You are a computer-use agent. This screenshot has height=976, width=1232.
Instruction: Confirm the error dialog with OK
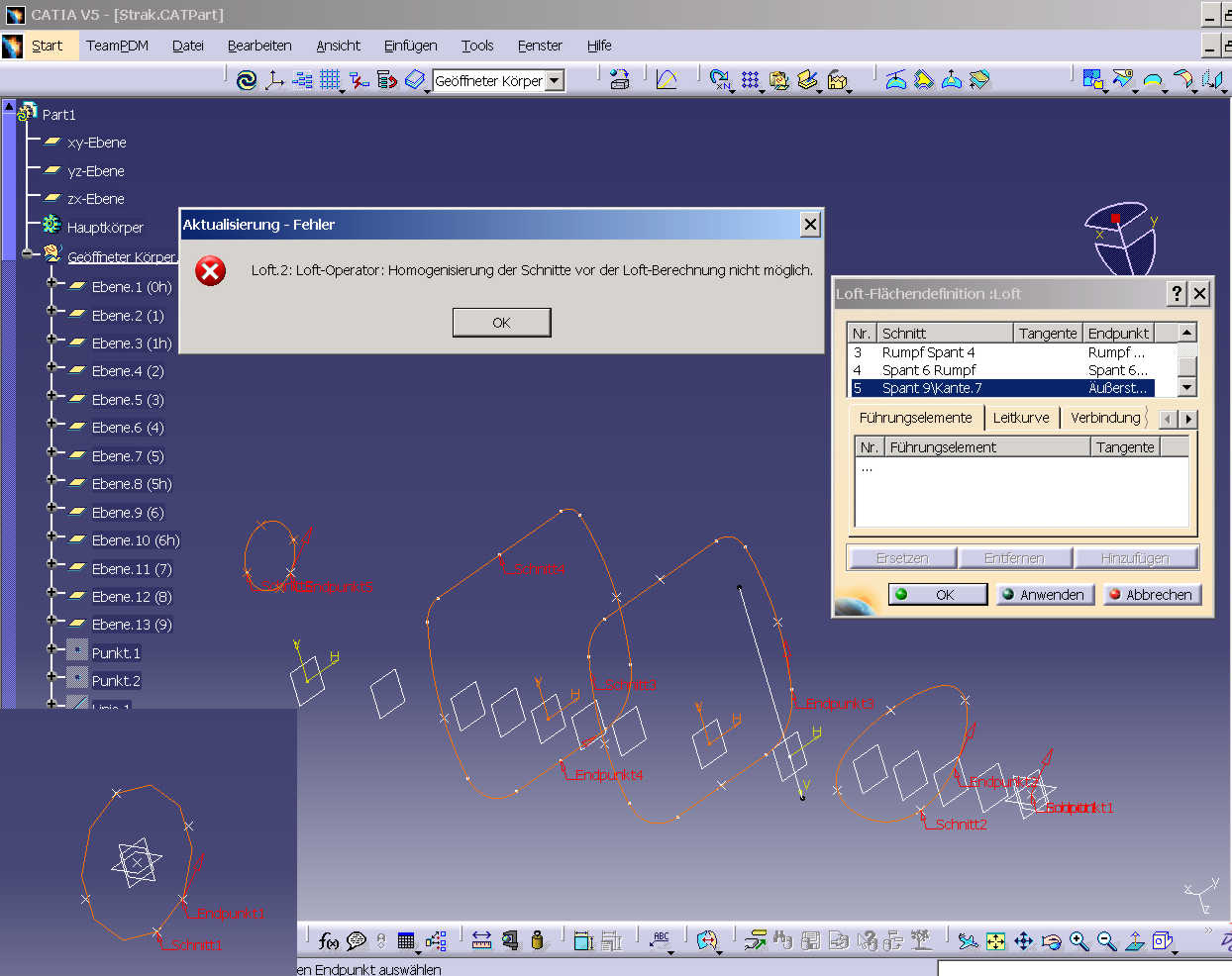click(501, 323)
